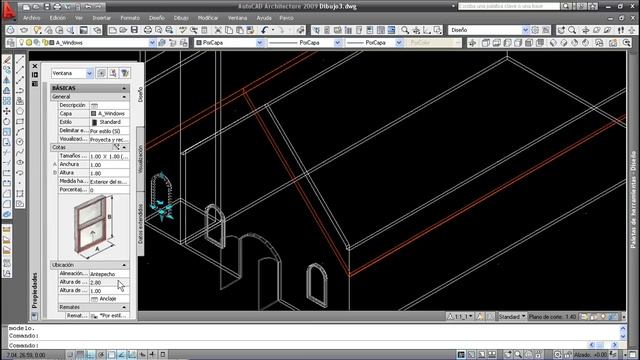Click the Save drawing icon
Viewport: 640px width, 360px height.
(134, 30)
